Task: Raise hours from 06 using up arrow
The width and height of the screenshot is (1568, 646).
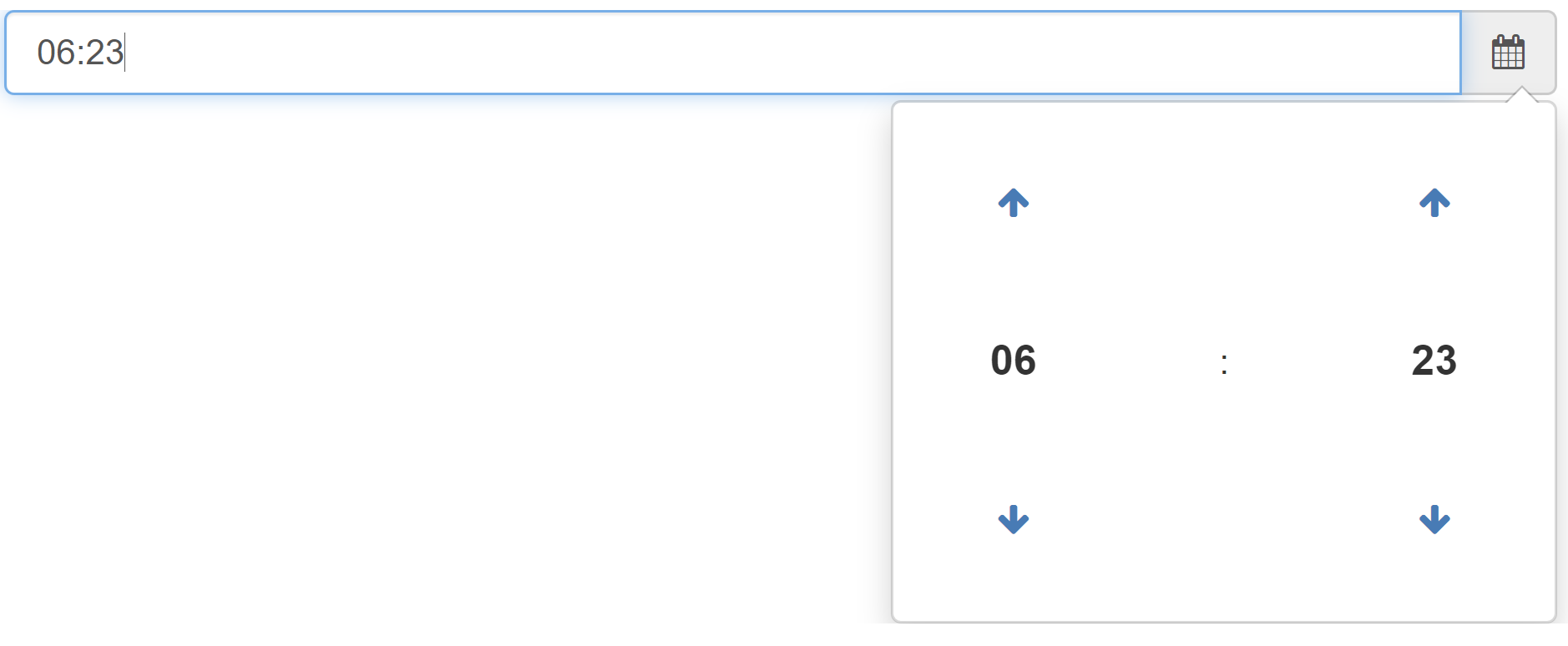Action: (x=1013, y=202)
